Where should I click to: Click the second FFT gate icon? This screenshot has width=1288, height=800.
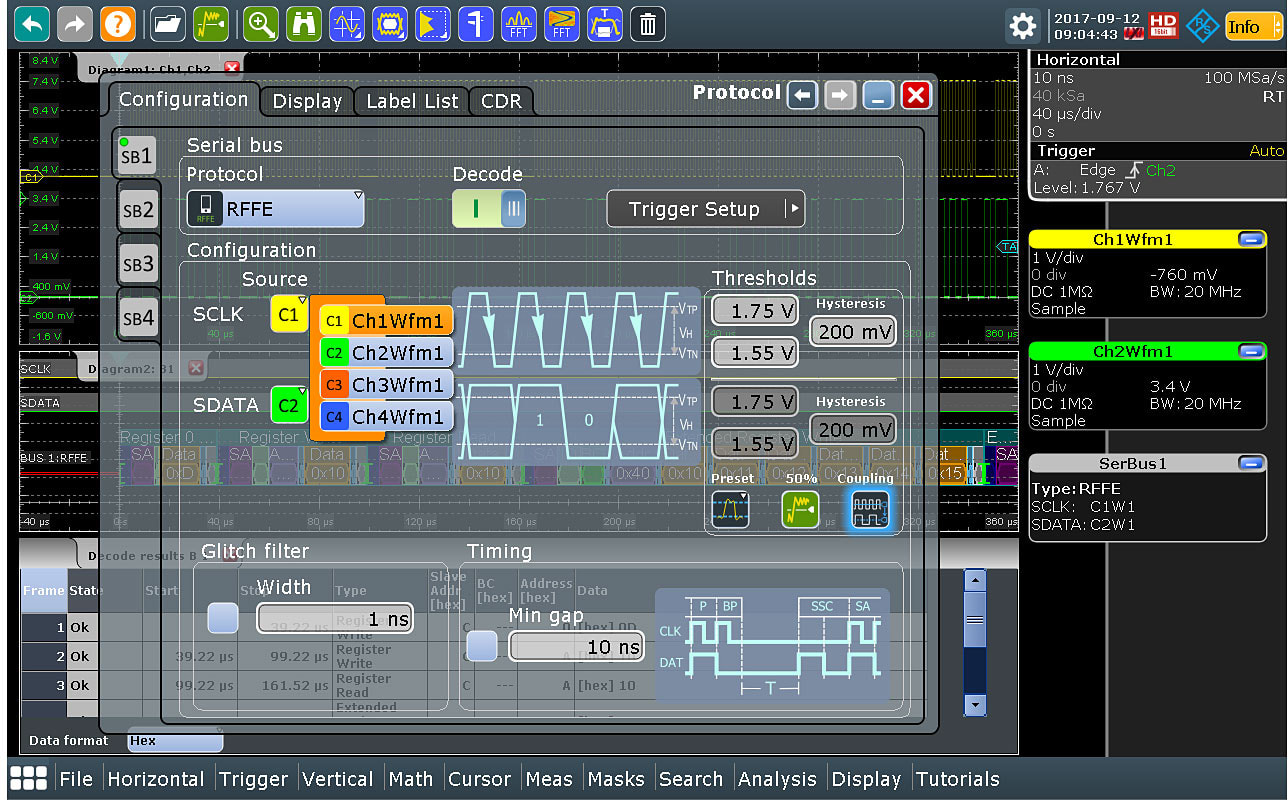(x=561, y=23)
